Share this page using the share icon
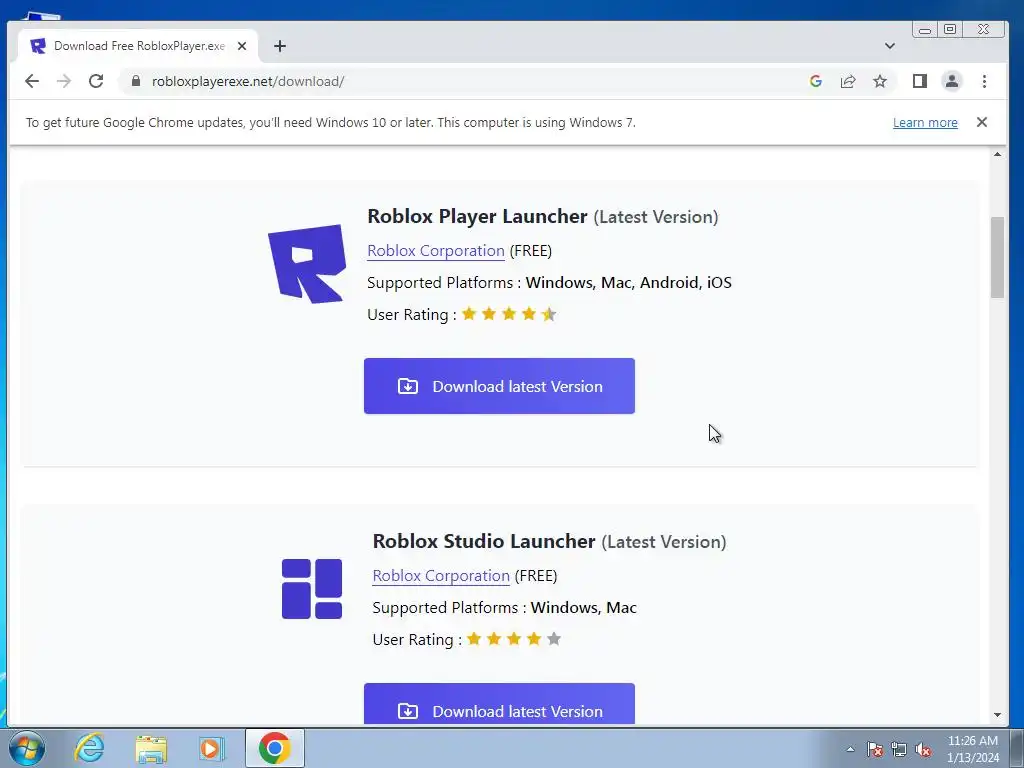Screen dimensions: 1024x768 848,81
